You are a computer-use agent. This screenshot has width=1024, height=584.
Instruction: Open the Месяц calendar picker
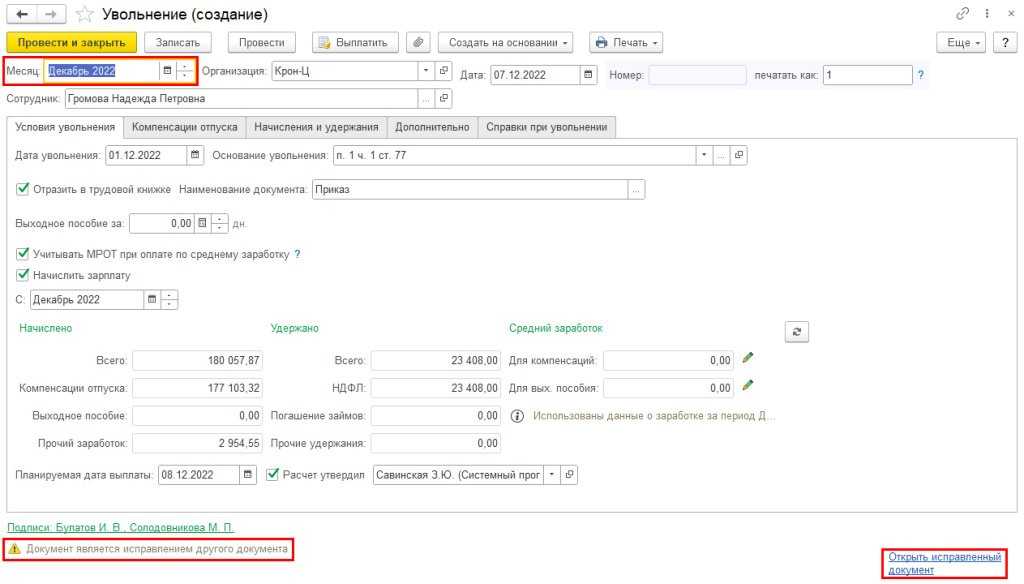(x=167, y=71)
